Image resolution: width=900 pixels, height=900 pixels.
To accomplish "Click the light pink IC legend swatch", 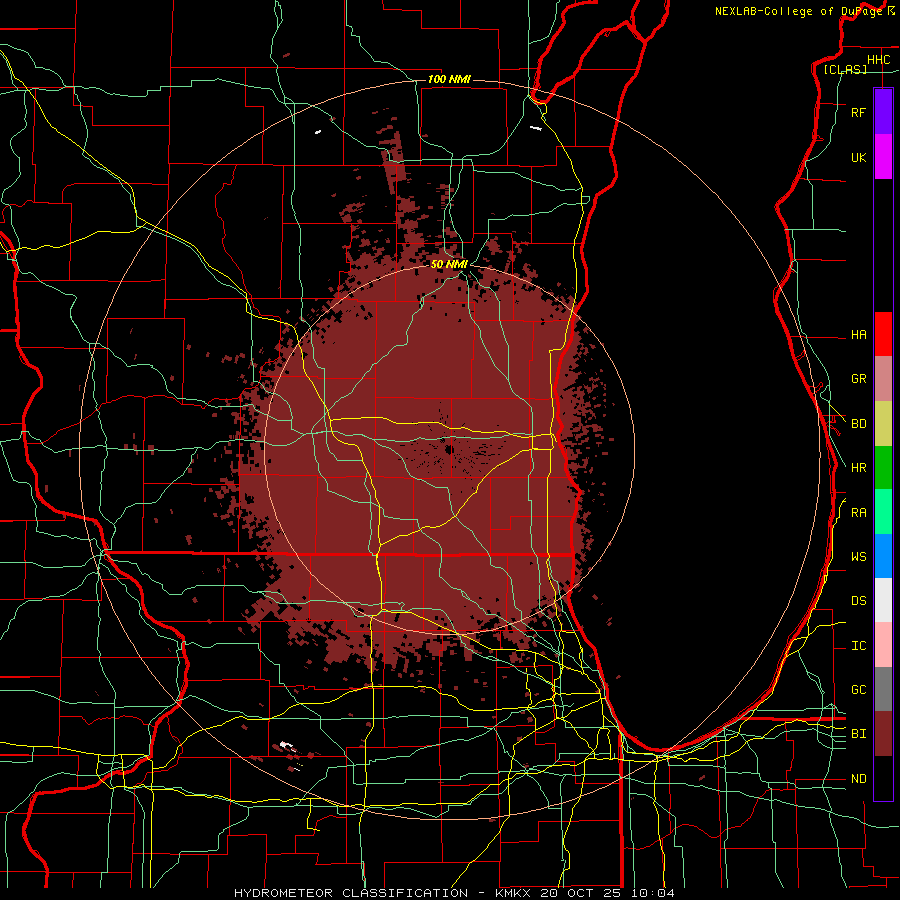I will (x=883, y=645).
